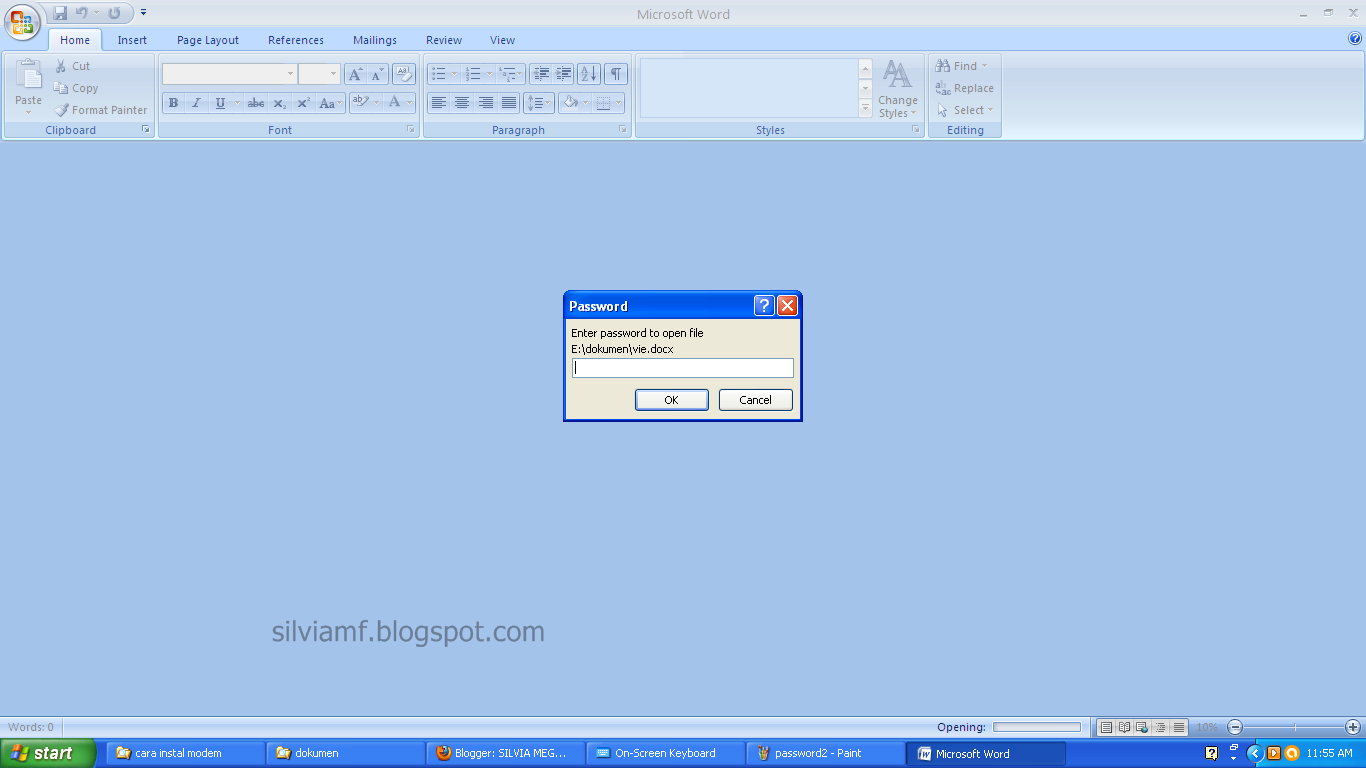Viewport: 1366px width, 768px height.
Task: Open the Find command
Action: pyautogui.click(x=962, y=66)
